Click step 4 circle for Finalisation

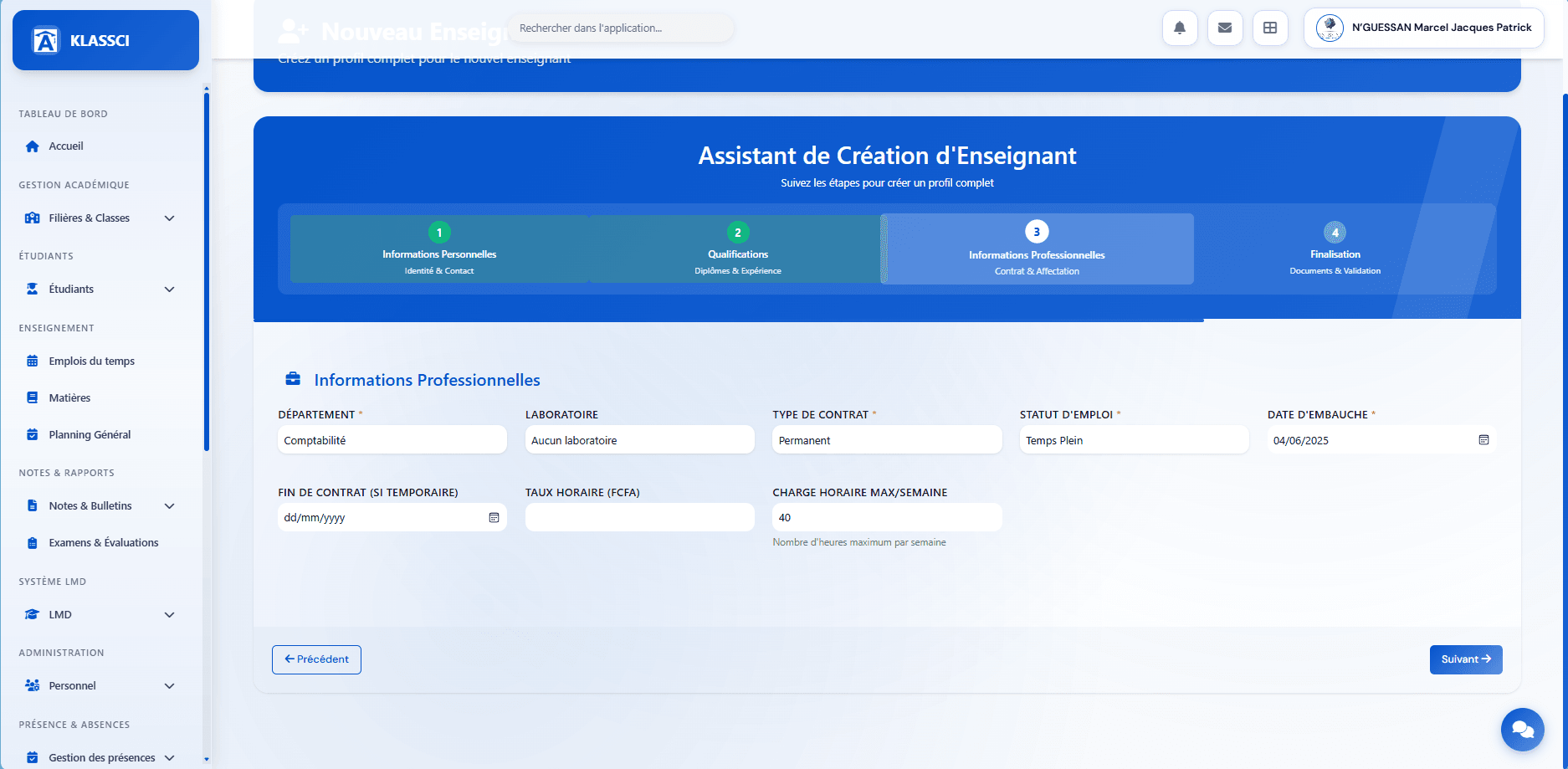coord(1335,233)
